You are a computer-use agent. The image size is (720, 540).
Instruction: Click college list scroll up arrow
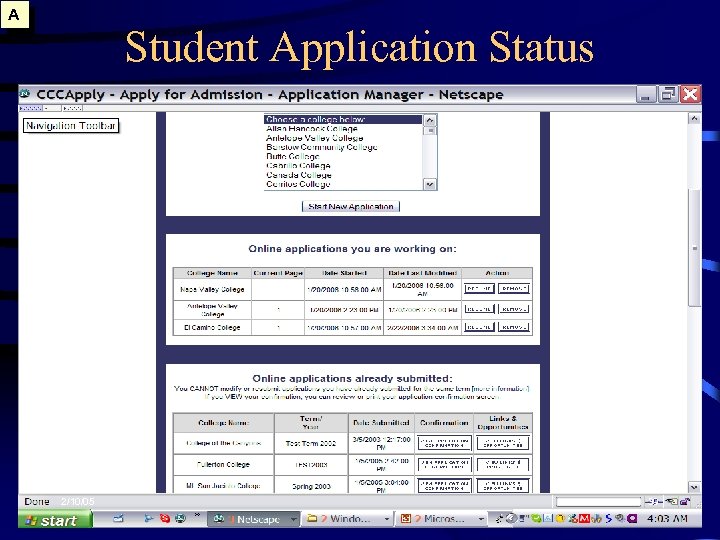coord(429,120)
